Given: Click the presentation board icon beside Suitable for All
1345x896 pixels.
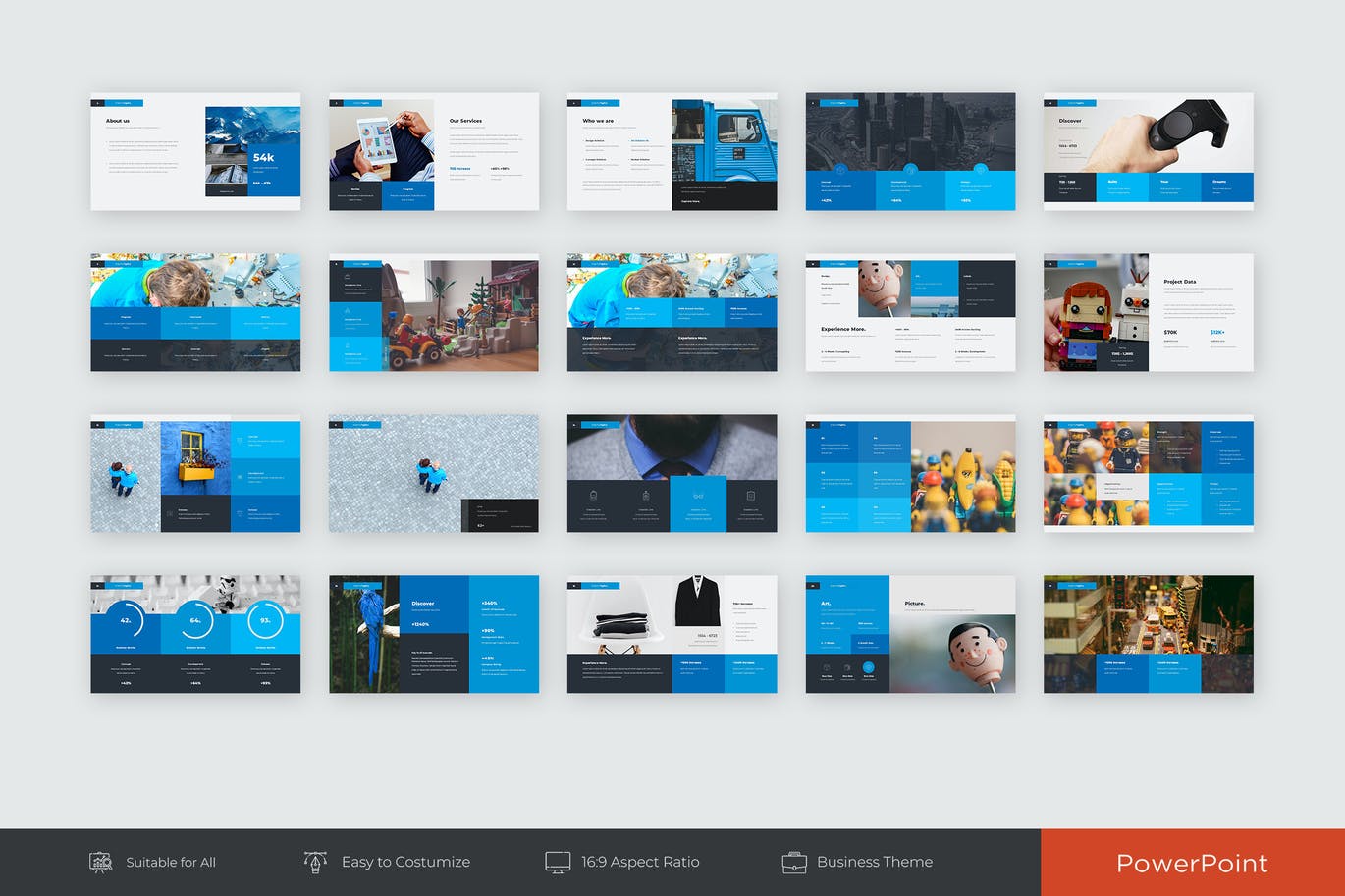Looking at the screenshot, I should click(x=100, y=863).
